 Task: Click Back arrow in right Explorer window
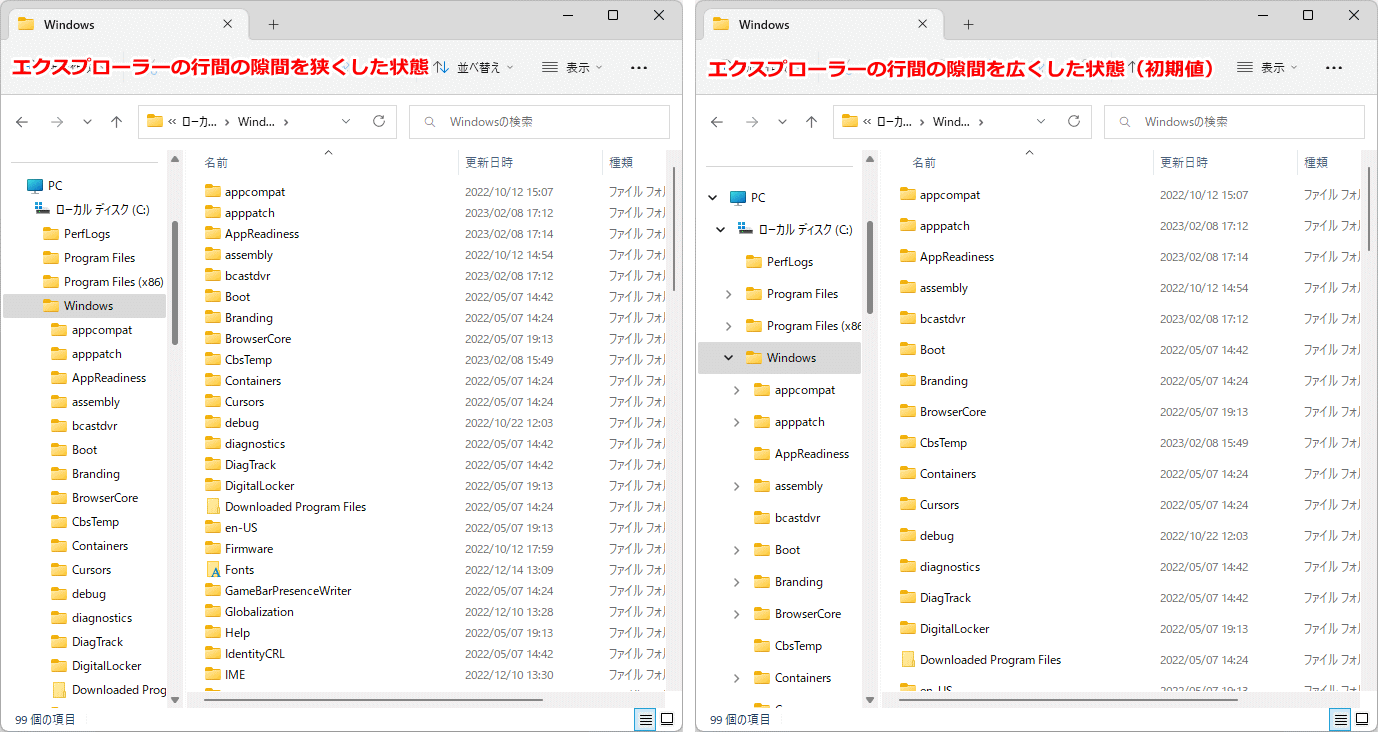(x=717, y=122)
